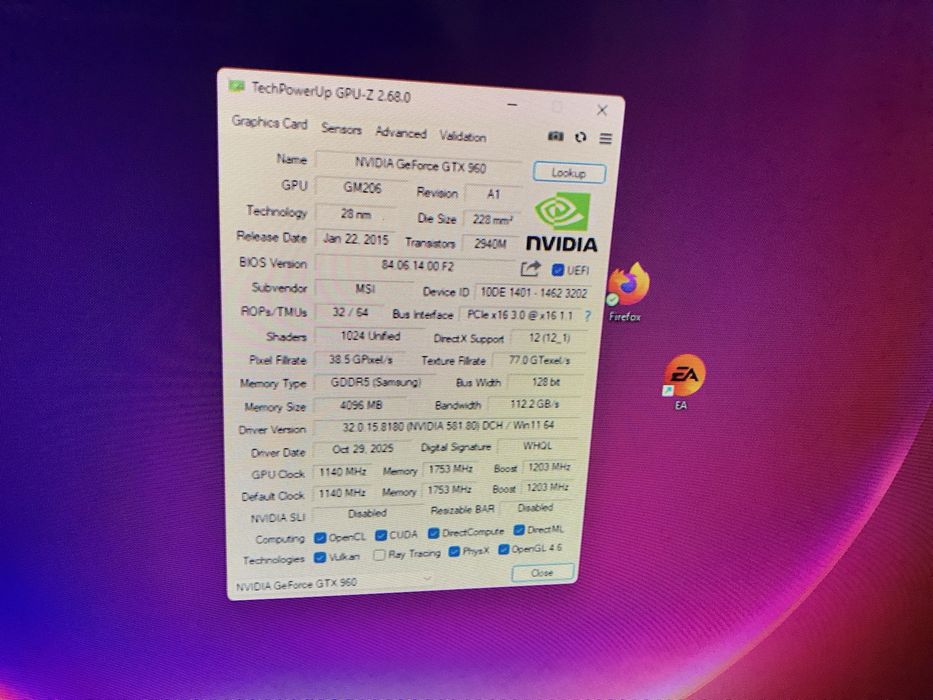The height and width of the screenshot is (700, 933).
Task: Click the Subvendor field MSI
Action: [x=364, y=289]
